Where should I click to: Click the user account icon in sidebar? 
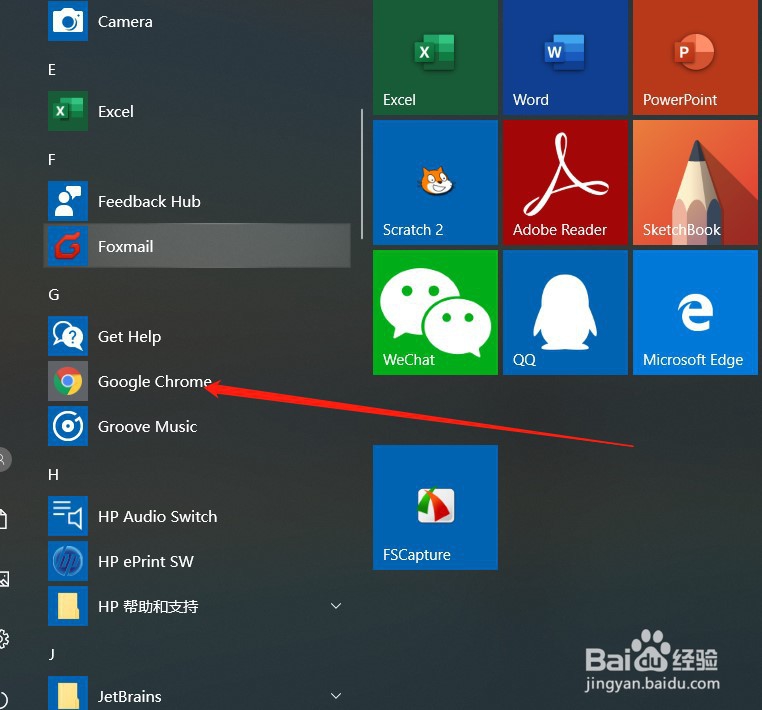click(x=4, y=459)
